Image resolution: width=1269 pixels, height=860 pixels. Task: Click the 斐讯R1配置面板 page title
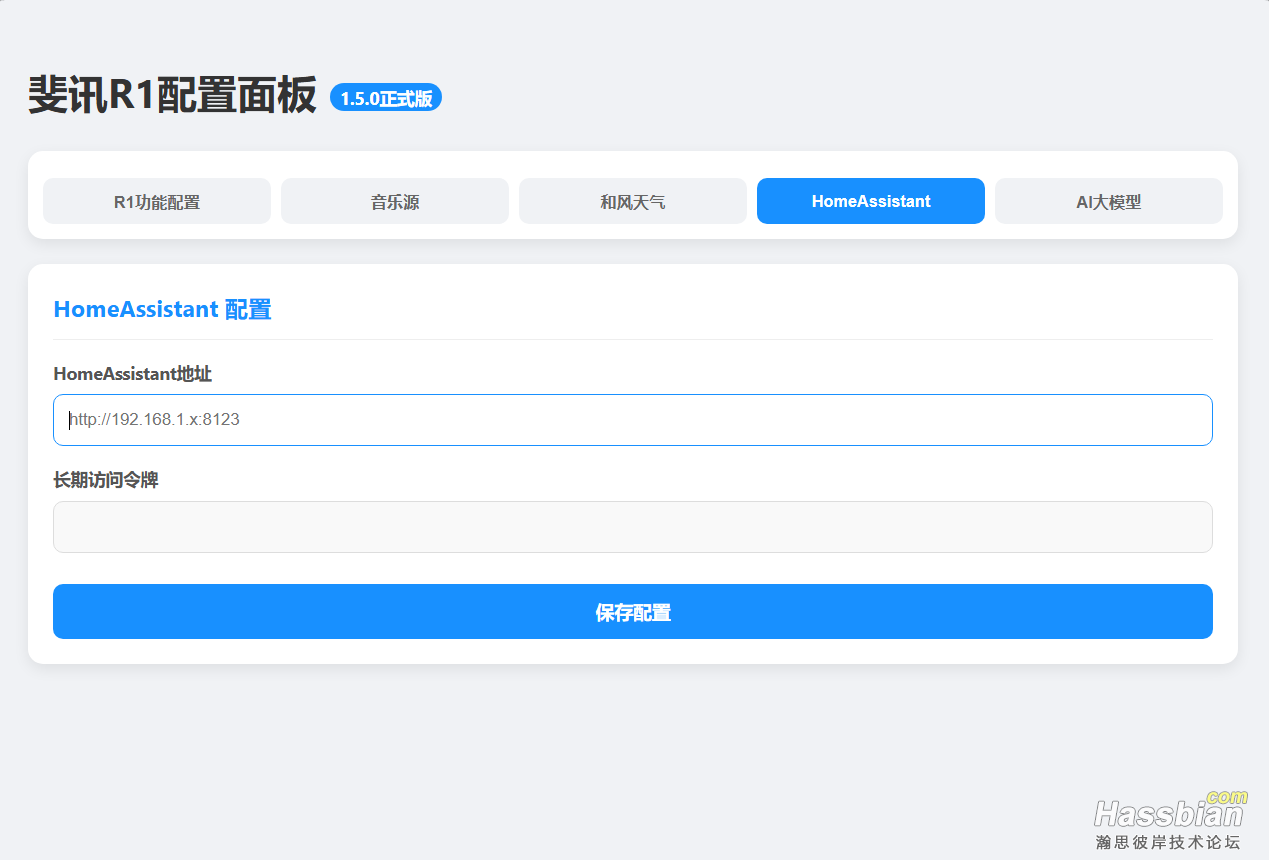pyautogui.click(x=172, y=95)
